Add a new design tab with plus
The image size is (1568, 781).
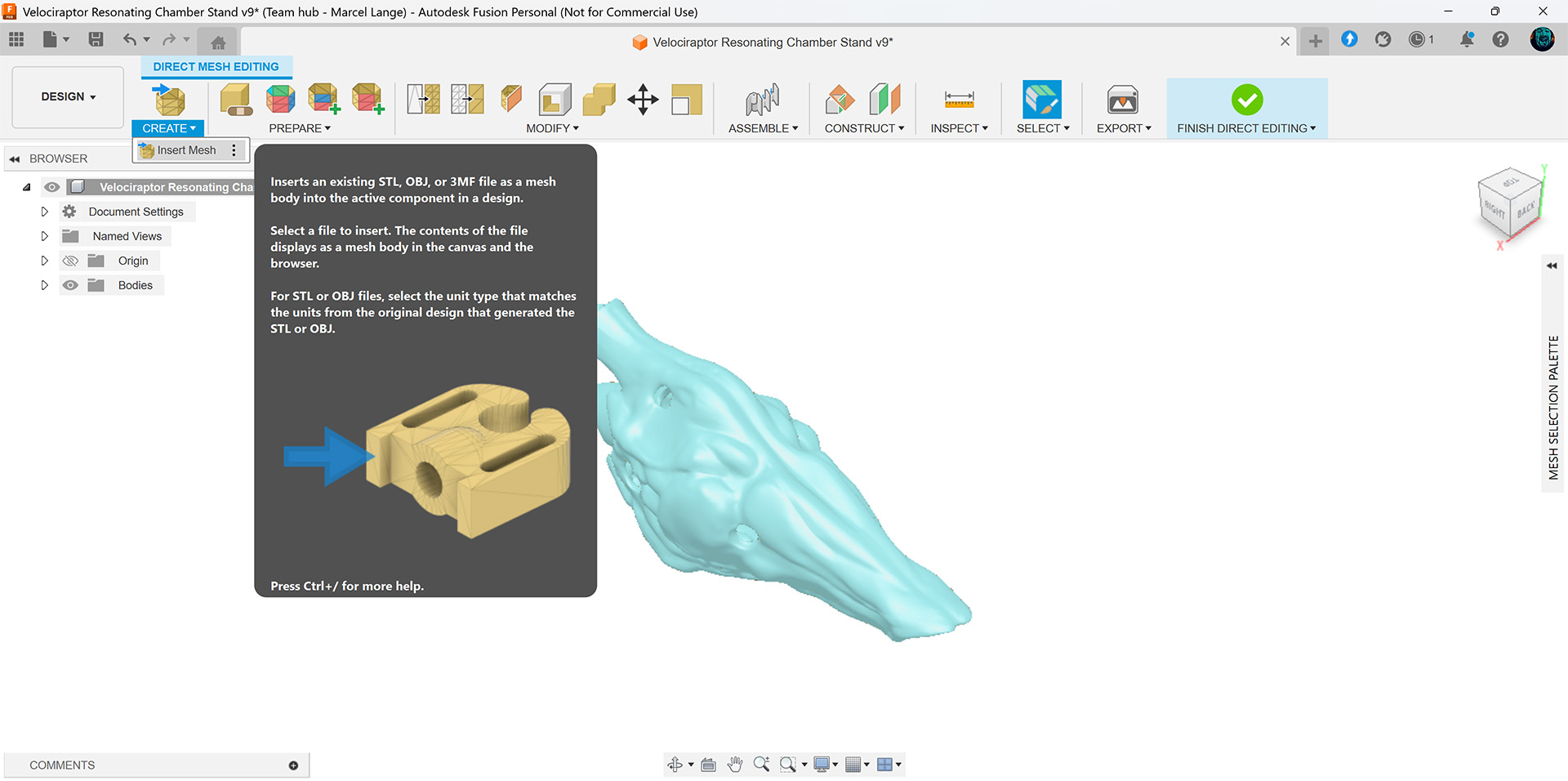click(x=1315, y=41)
